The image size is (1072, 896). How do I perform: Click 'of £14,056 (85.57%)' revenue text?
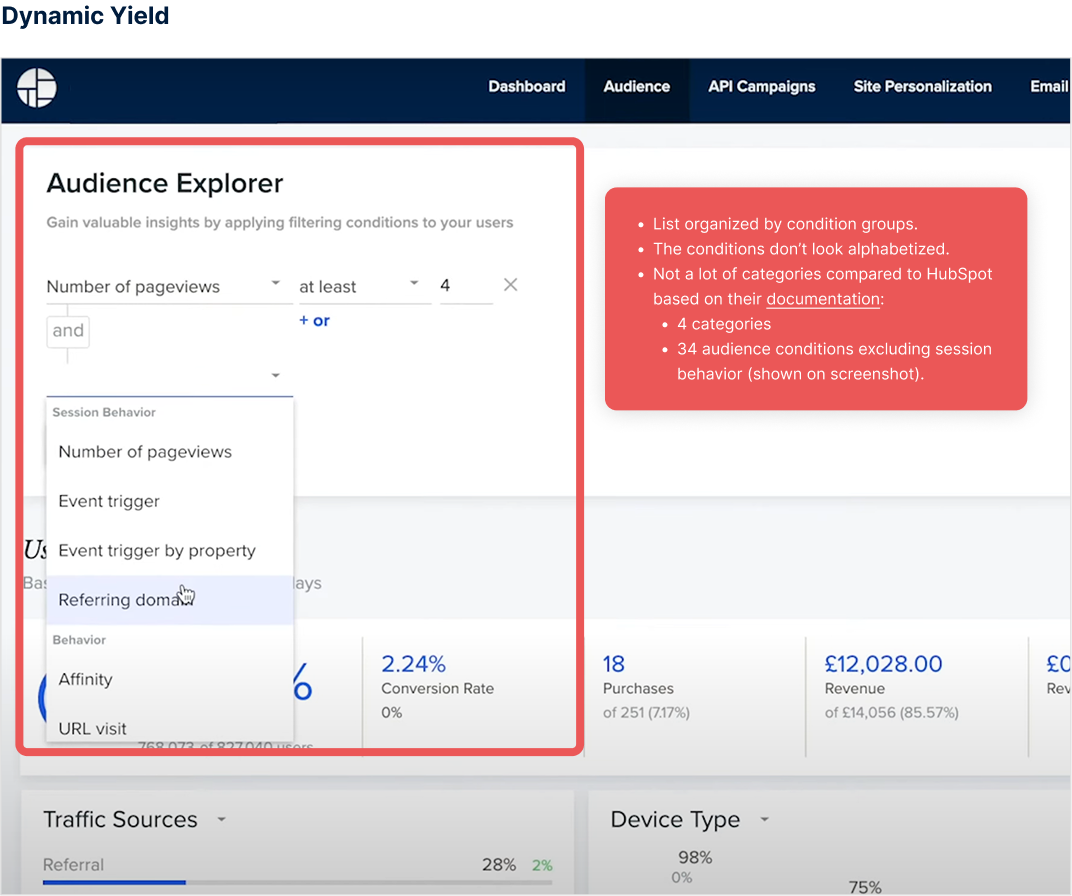click(x=892, y=713)
